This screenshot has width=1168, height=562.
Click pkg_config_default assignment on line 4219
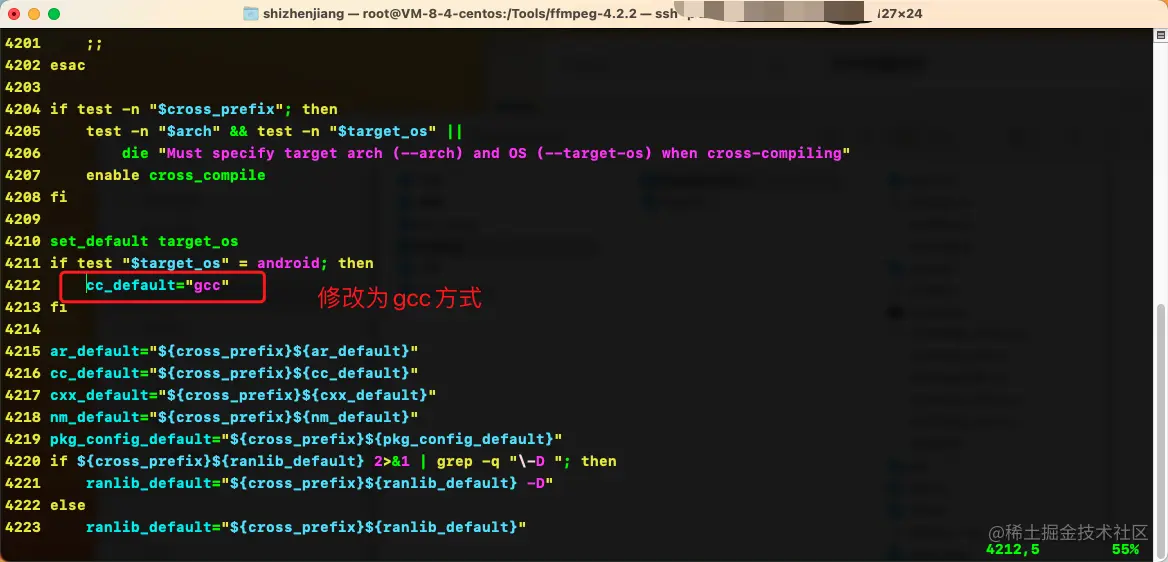point(306,438)
